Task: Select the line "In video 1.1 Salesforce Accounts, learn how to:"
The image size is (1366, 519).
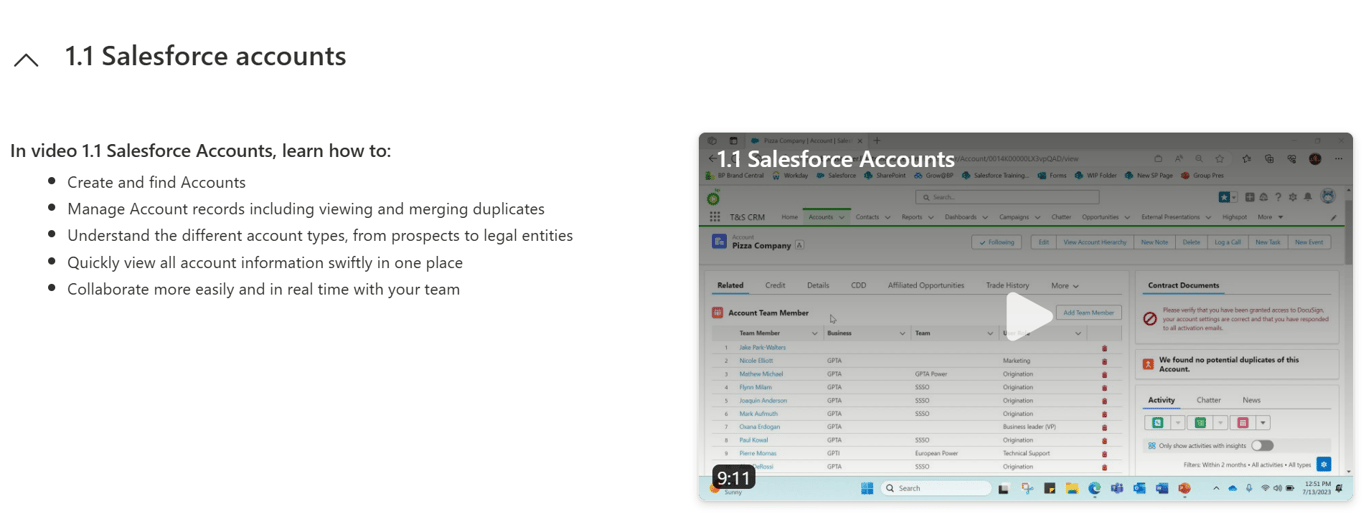Action: pos(201,151)
